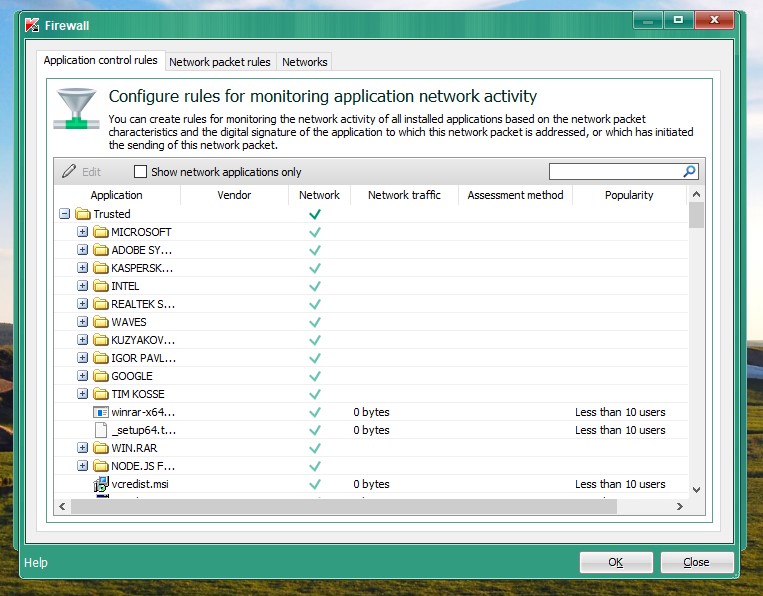
Task: Expand the KUZYAKOV... group
Action: pos(82,340)
